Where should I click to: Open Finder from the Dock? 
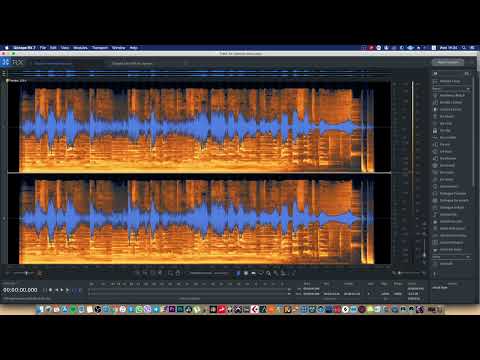click(x=41, y=310)
